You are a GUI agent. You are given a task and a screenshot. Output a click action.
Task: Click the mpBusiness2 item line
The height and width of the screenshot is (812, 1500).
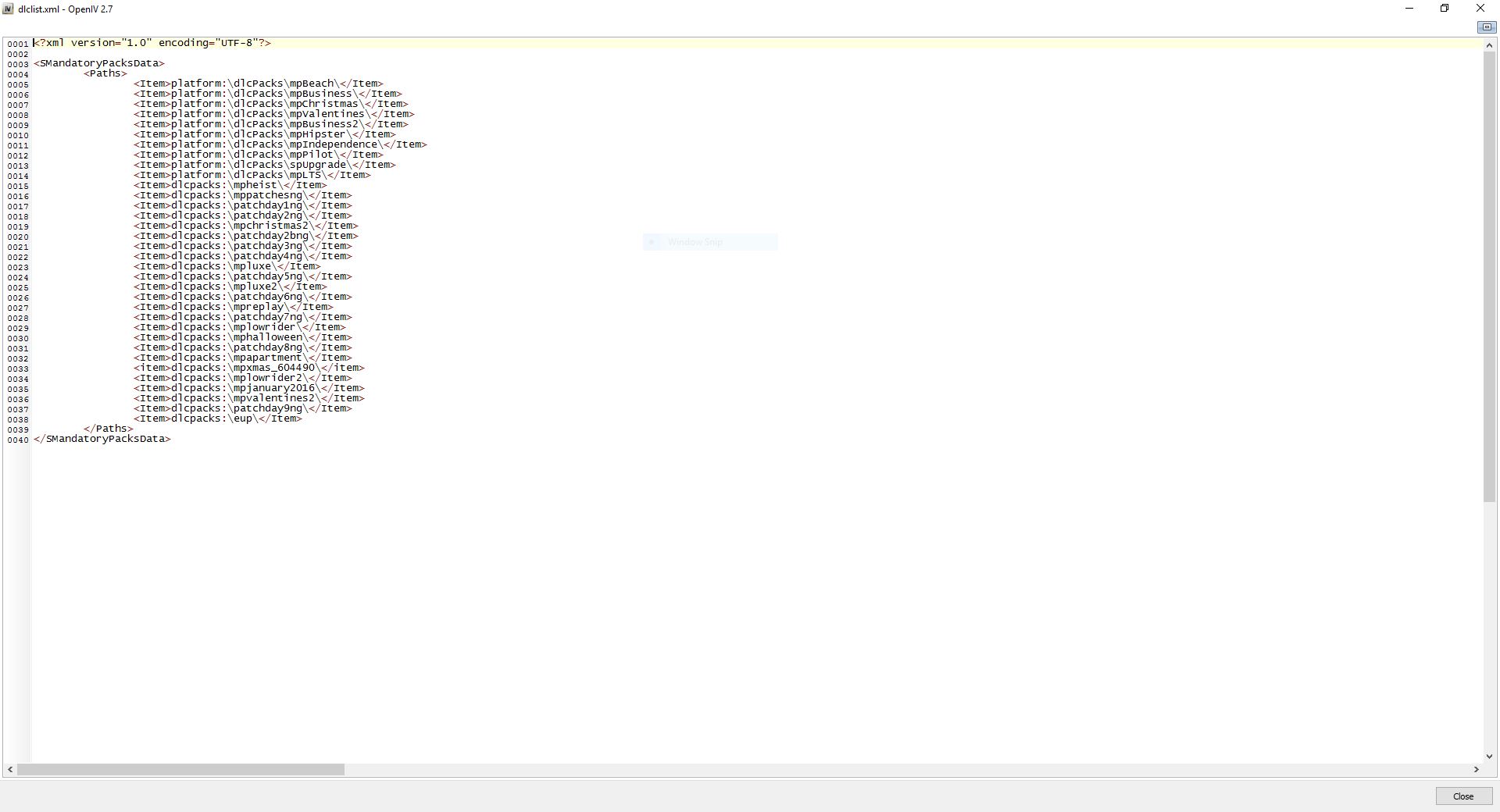(x=271, y=124)
